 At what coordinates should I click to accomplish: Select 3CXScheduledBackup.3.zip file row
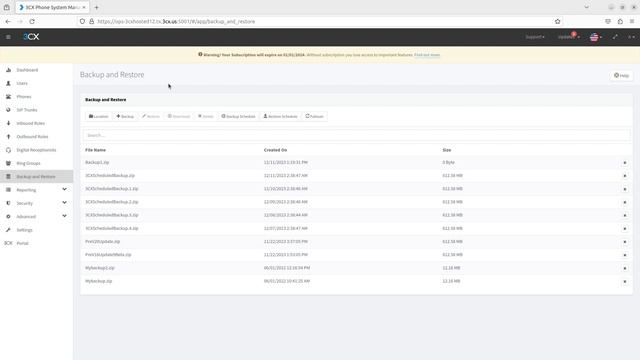[x=356, y=215]
